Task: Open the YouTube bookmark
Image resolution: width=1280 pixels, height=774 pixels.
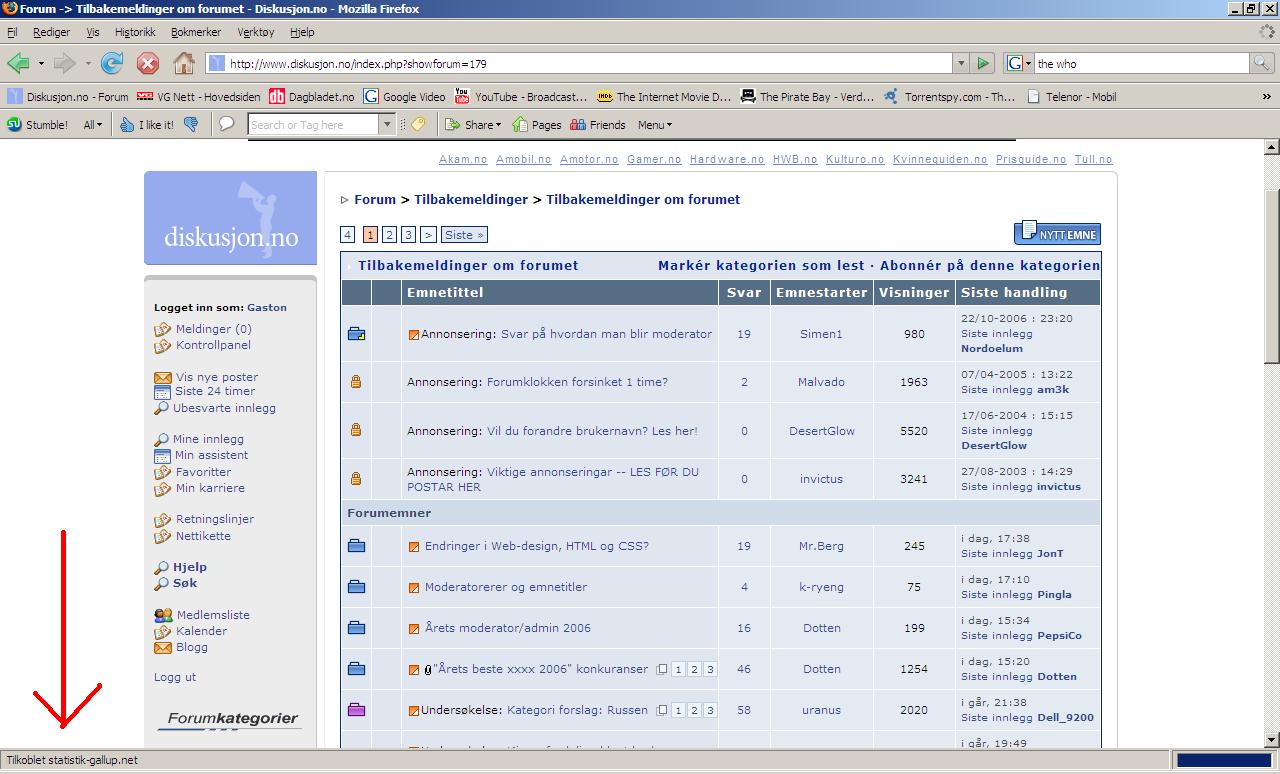Action: pos(521,97)
